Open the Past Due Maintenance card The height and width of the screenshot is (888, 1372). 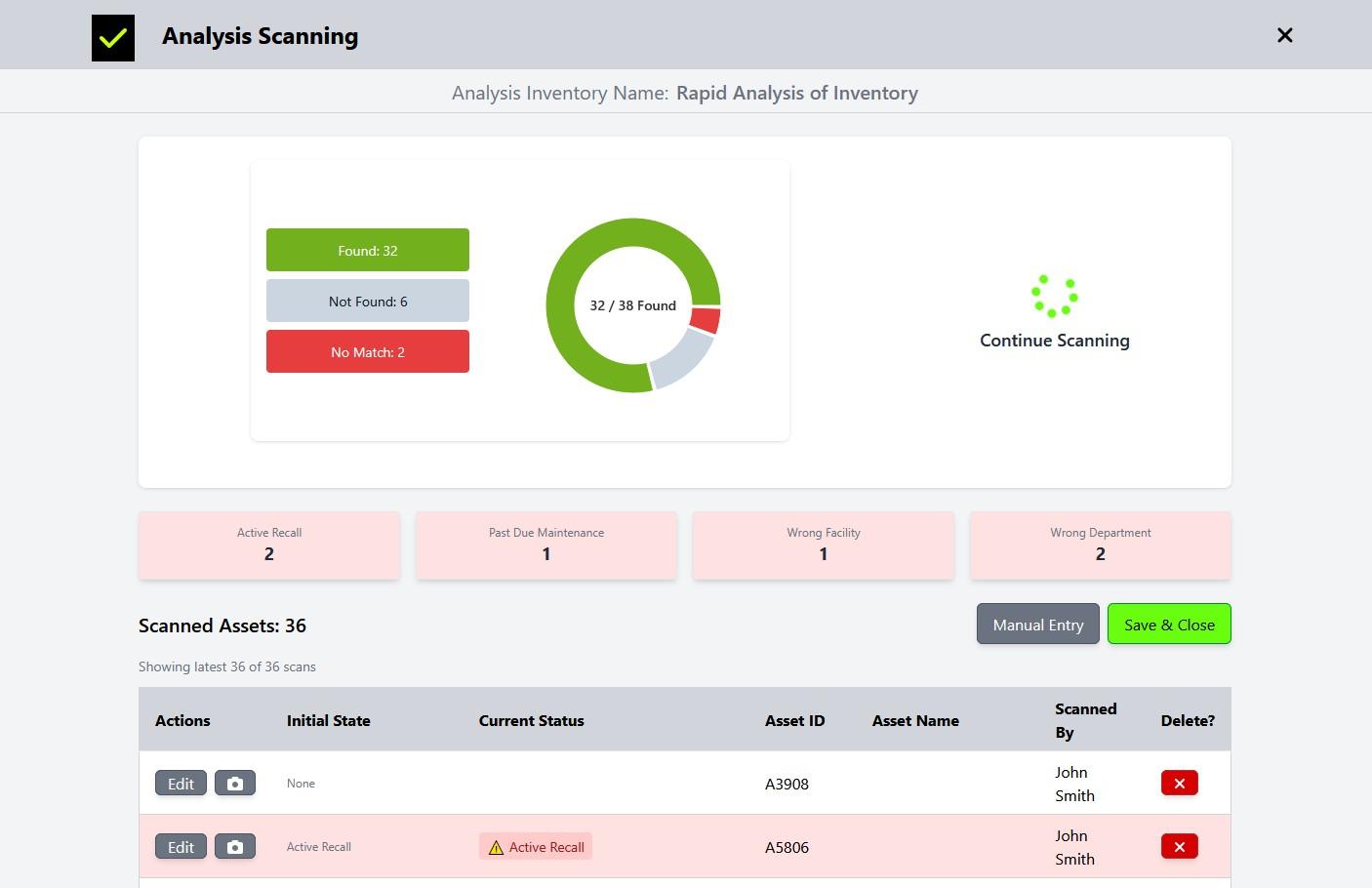tap(546, 545)
